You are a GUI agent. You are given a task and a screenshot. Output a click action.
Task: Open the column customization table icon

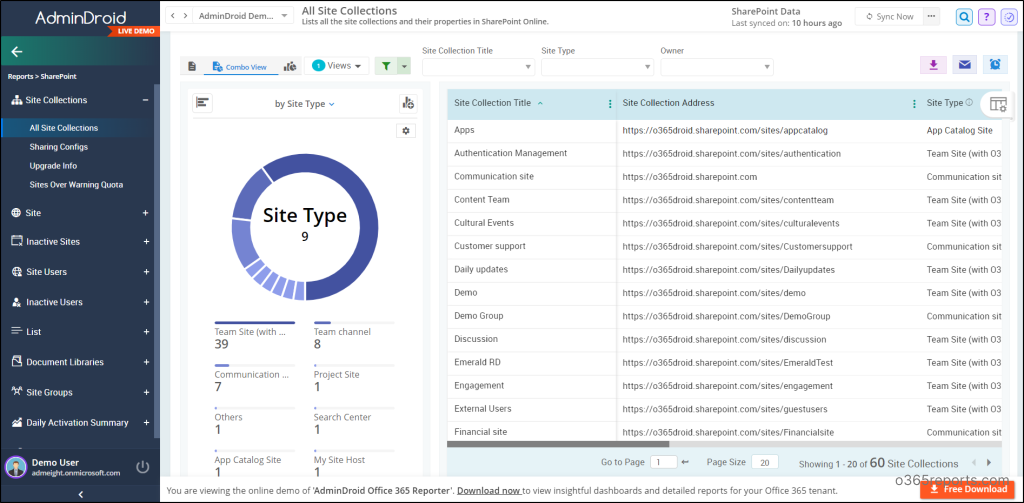click(997, 104)
